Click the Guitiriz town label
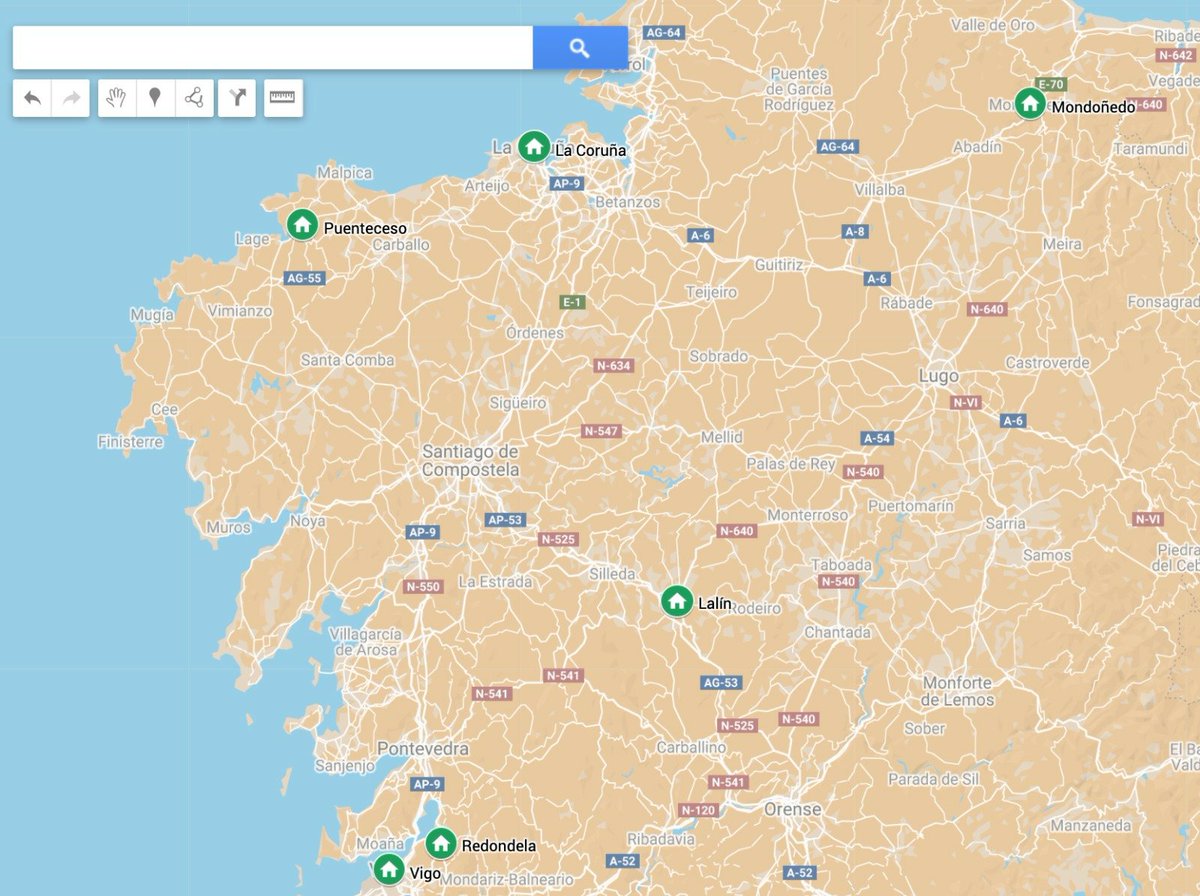 [778, 265]
